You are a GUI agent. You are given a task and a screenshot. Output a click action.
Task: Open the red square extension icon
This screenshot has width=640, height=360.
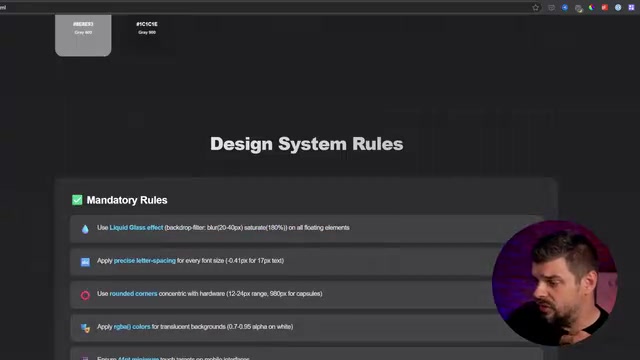[x=605, y=7]
